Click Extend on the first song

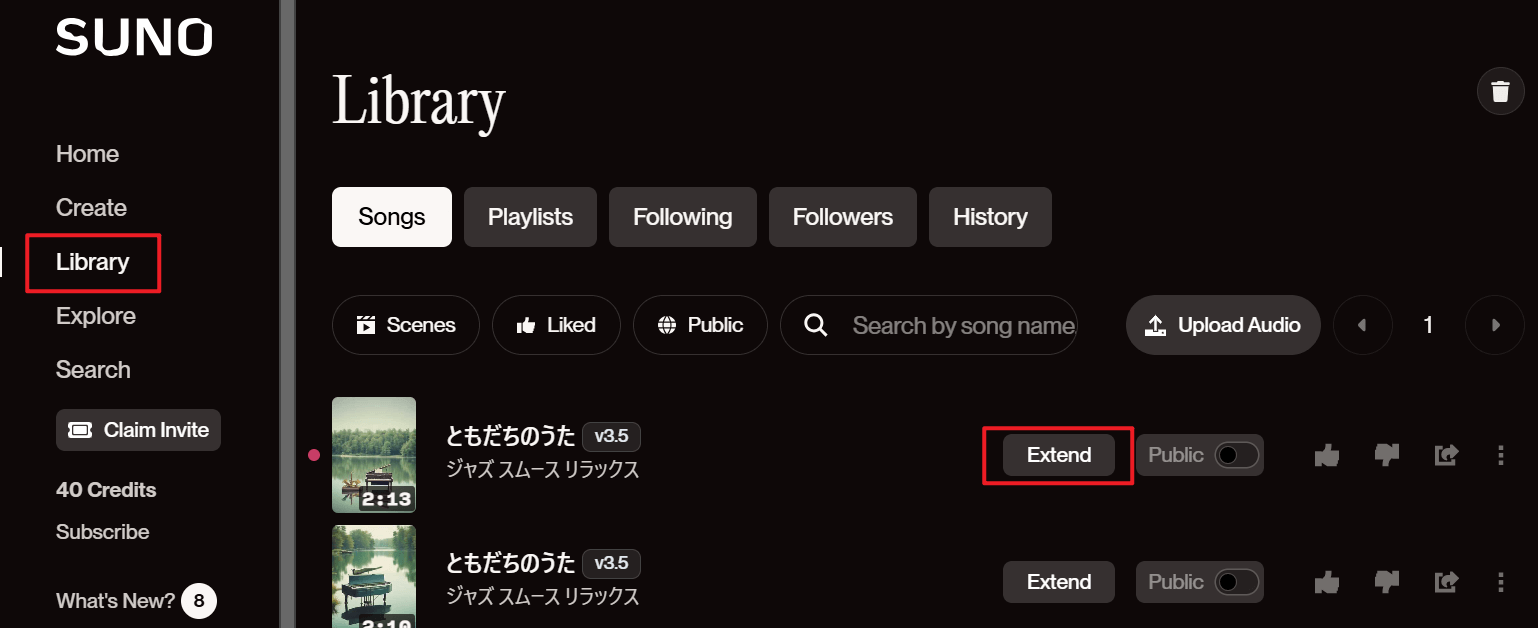click(x=1059, y=455)
